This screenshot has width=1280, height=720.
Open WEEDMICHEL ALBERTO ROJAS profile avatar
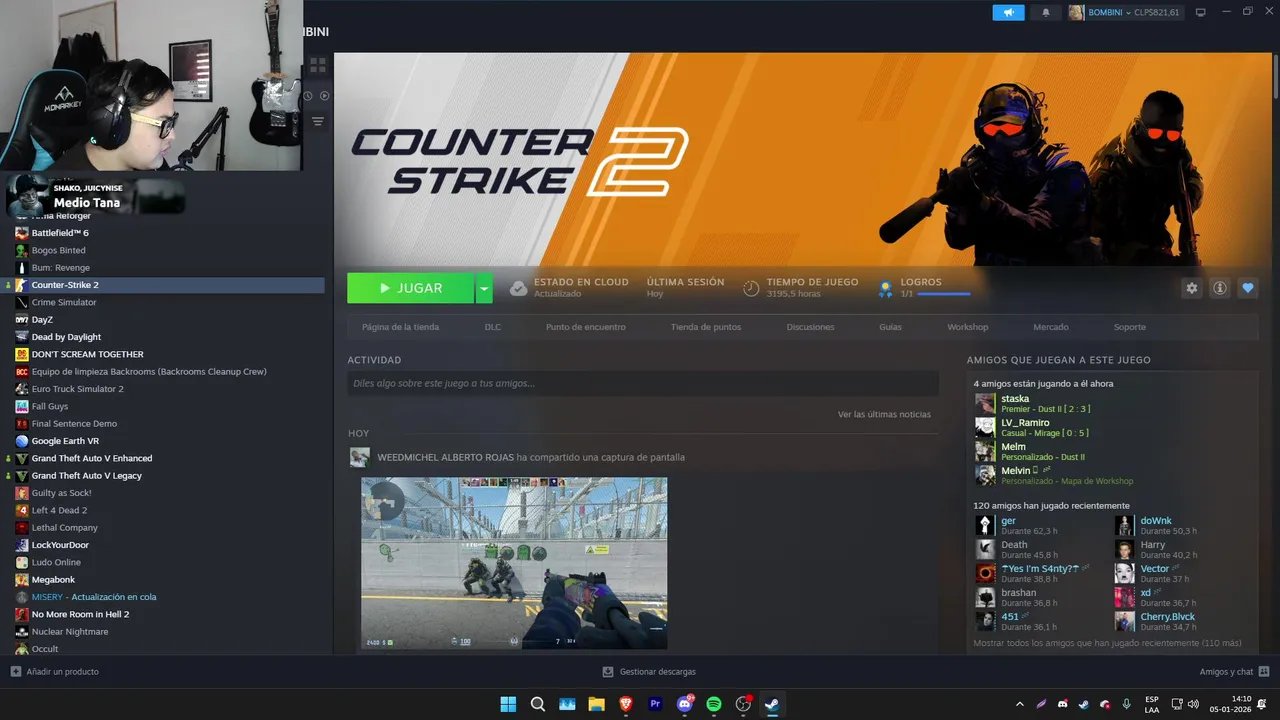click(x=360, y=457)
